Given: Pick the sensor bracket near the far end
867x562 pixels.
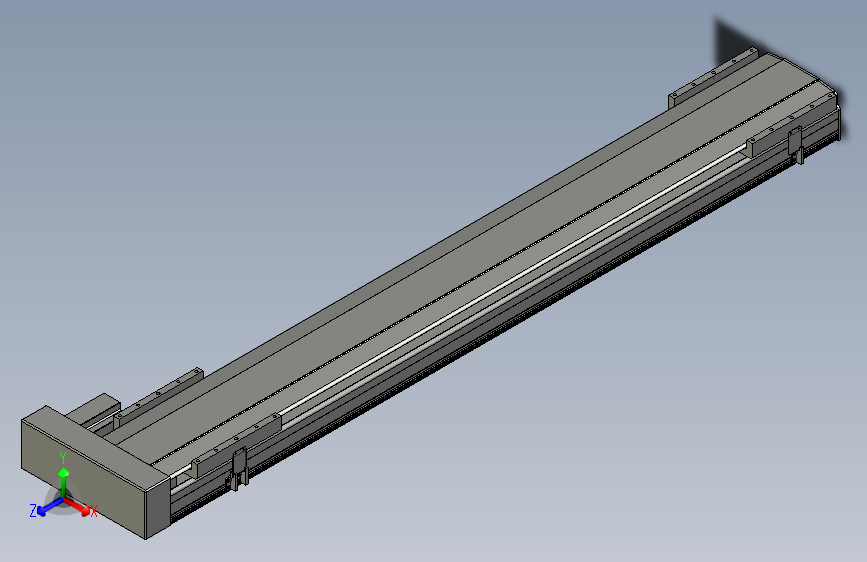Looking at the screenshot, I should (795, 143).
